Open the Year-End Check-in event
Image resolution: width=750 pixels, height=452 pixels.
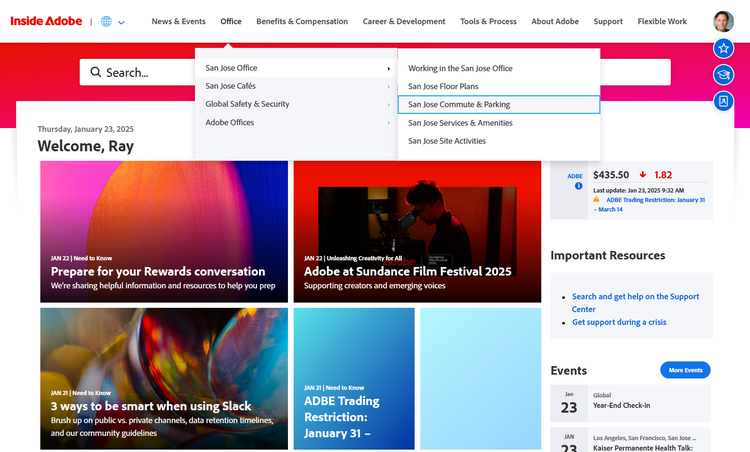[x=621, y=406]
